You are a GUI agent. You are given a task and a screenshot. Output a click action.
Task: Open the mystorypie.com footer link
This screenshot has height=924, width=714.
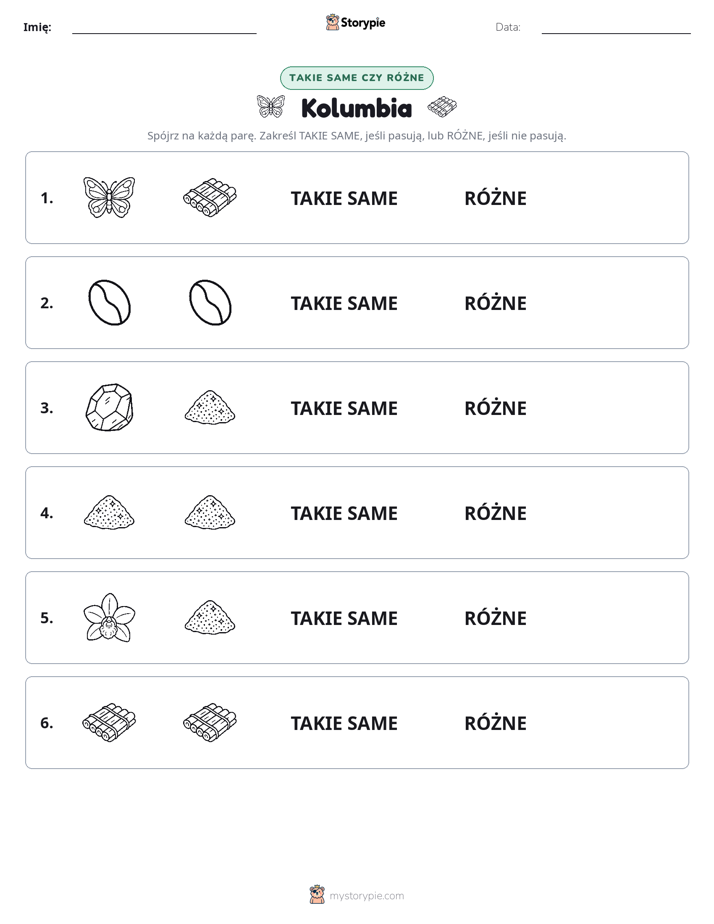(x=357, y=895)
